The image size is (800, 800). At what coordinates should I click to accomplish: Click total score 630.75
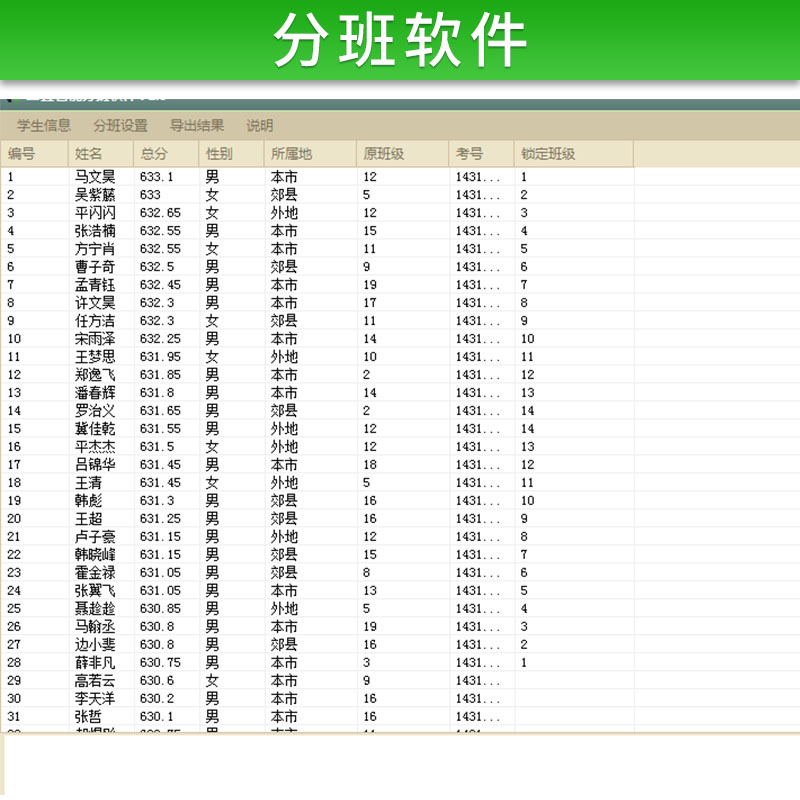[160, 663]
